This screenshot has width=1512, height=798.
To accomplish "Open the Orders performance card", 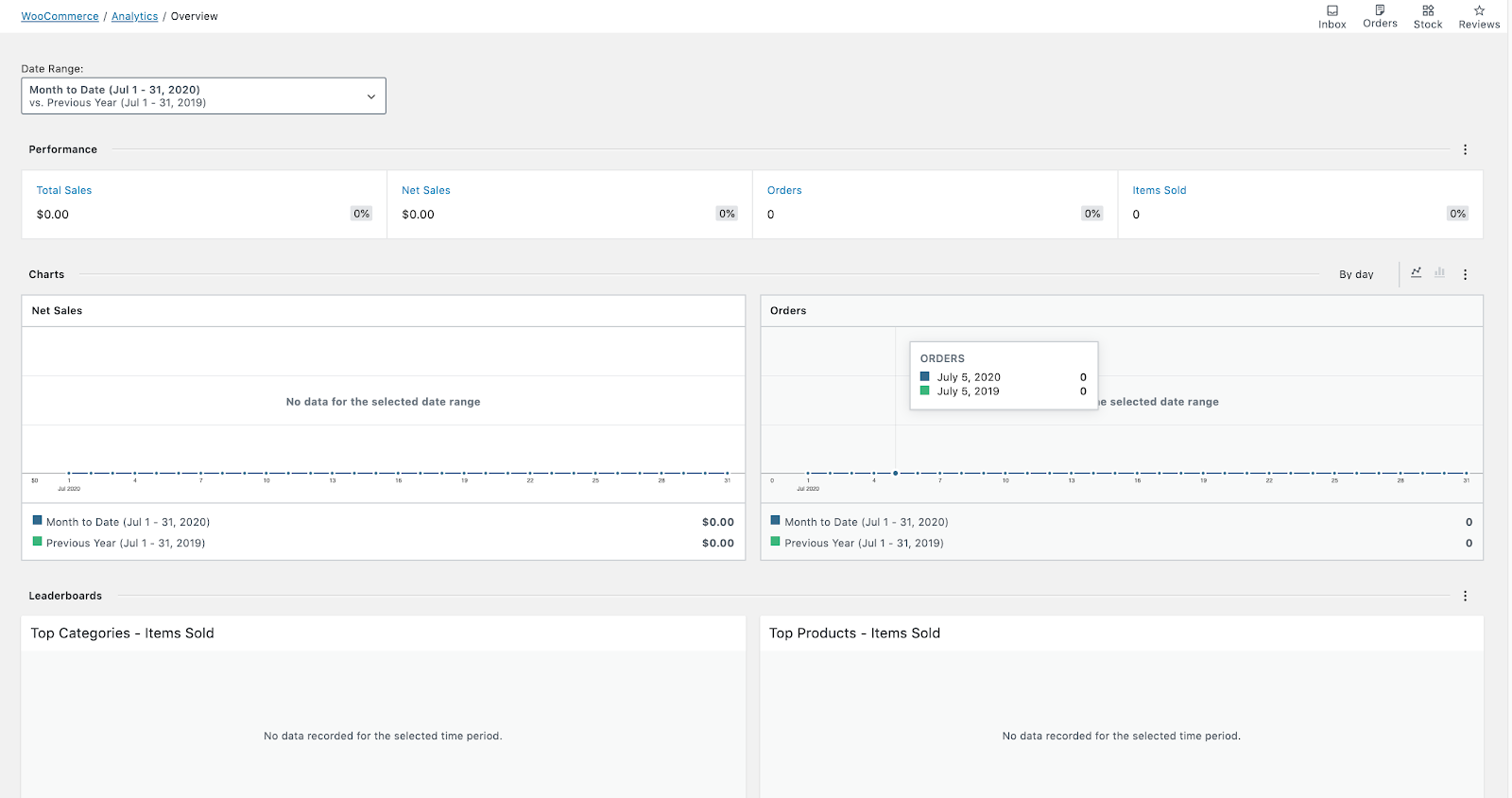I will [936, 204].
